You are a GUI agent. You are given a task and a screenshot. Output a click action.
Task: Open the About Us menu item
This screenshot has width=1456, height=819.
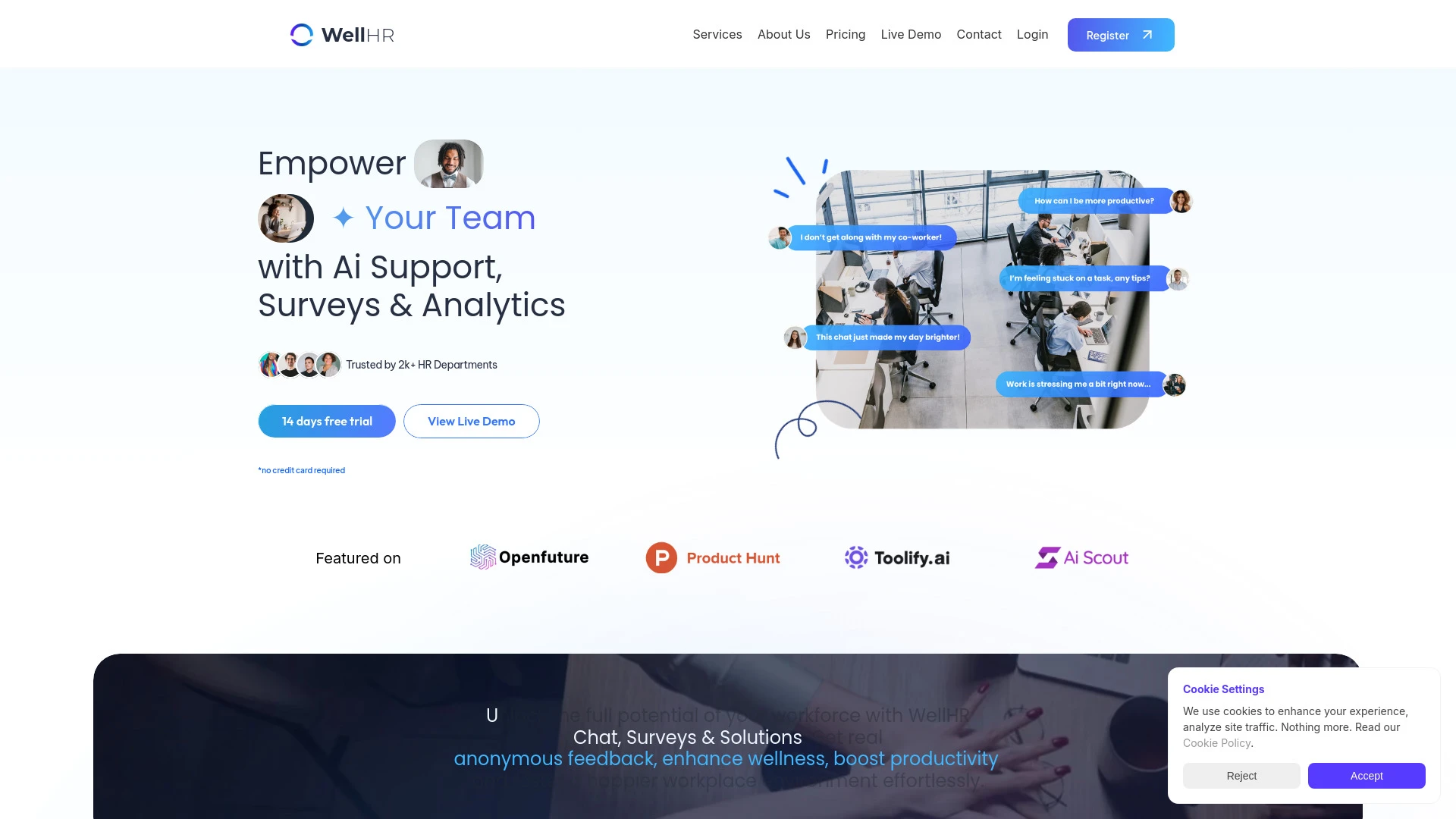pyautogui.click(x=784, y=34)
